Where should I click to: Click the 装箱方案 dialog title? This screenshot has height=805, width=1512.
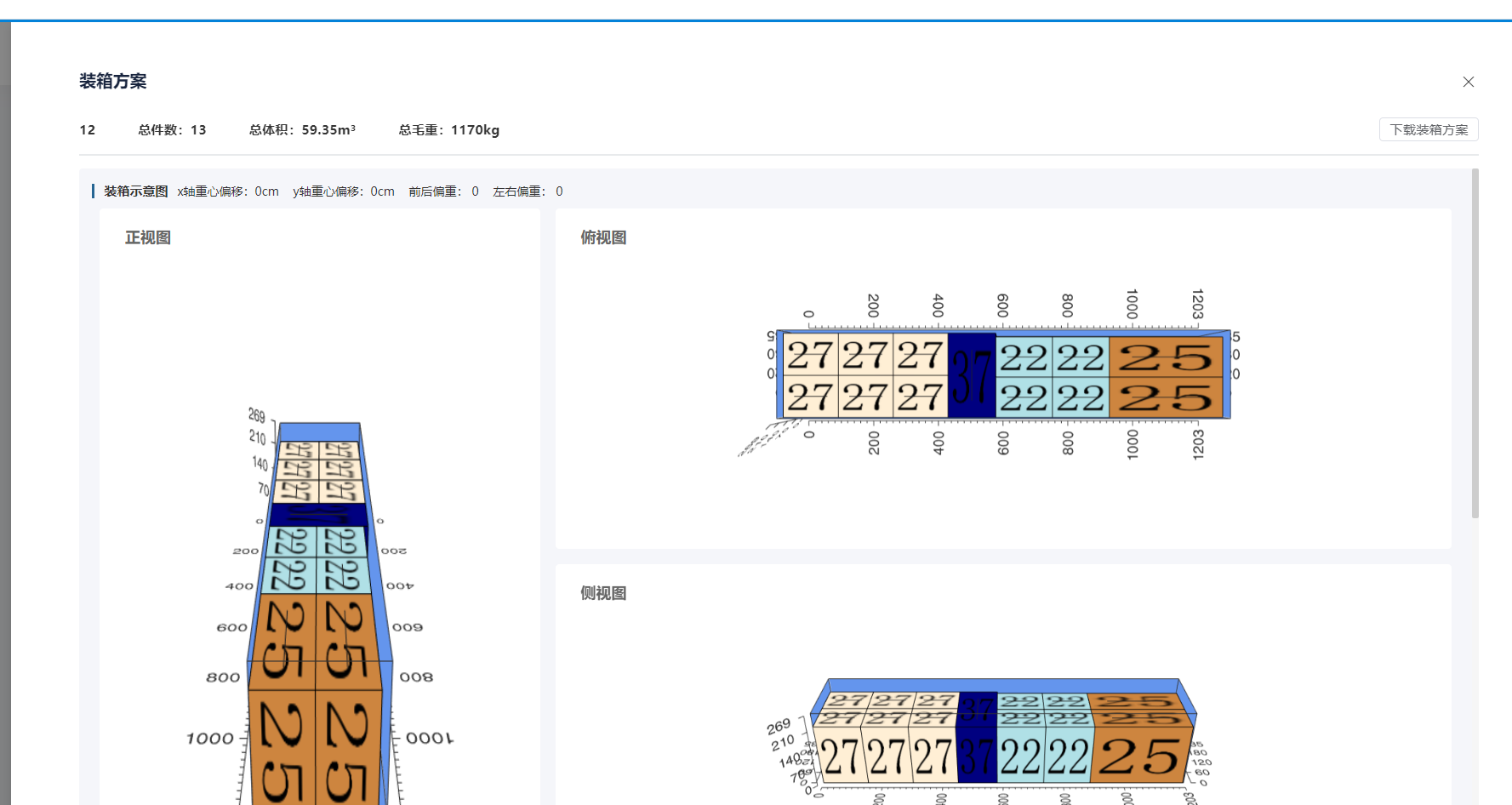113,81
